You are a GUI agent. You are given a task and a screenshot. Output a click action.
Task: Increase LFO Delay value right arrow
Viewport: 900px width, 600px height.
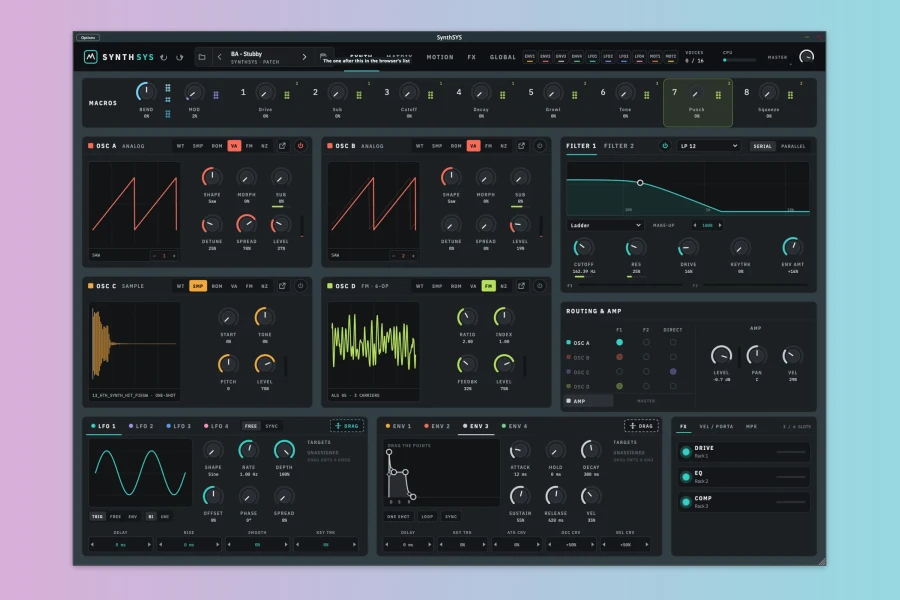(149, 544)
